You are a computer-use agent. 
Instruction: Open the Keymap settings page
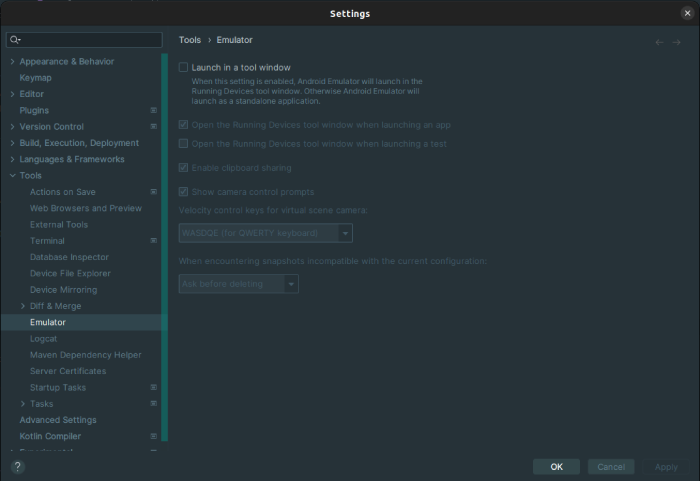[x=36, y=78]
